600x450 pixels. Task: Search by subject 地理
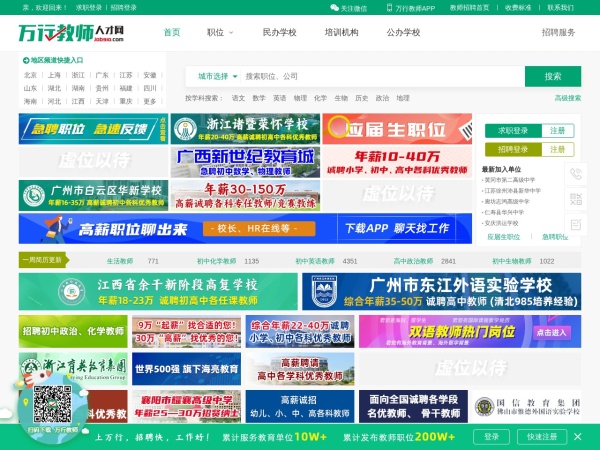point(403,98)
